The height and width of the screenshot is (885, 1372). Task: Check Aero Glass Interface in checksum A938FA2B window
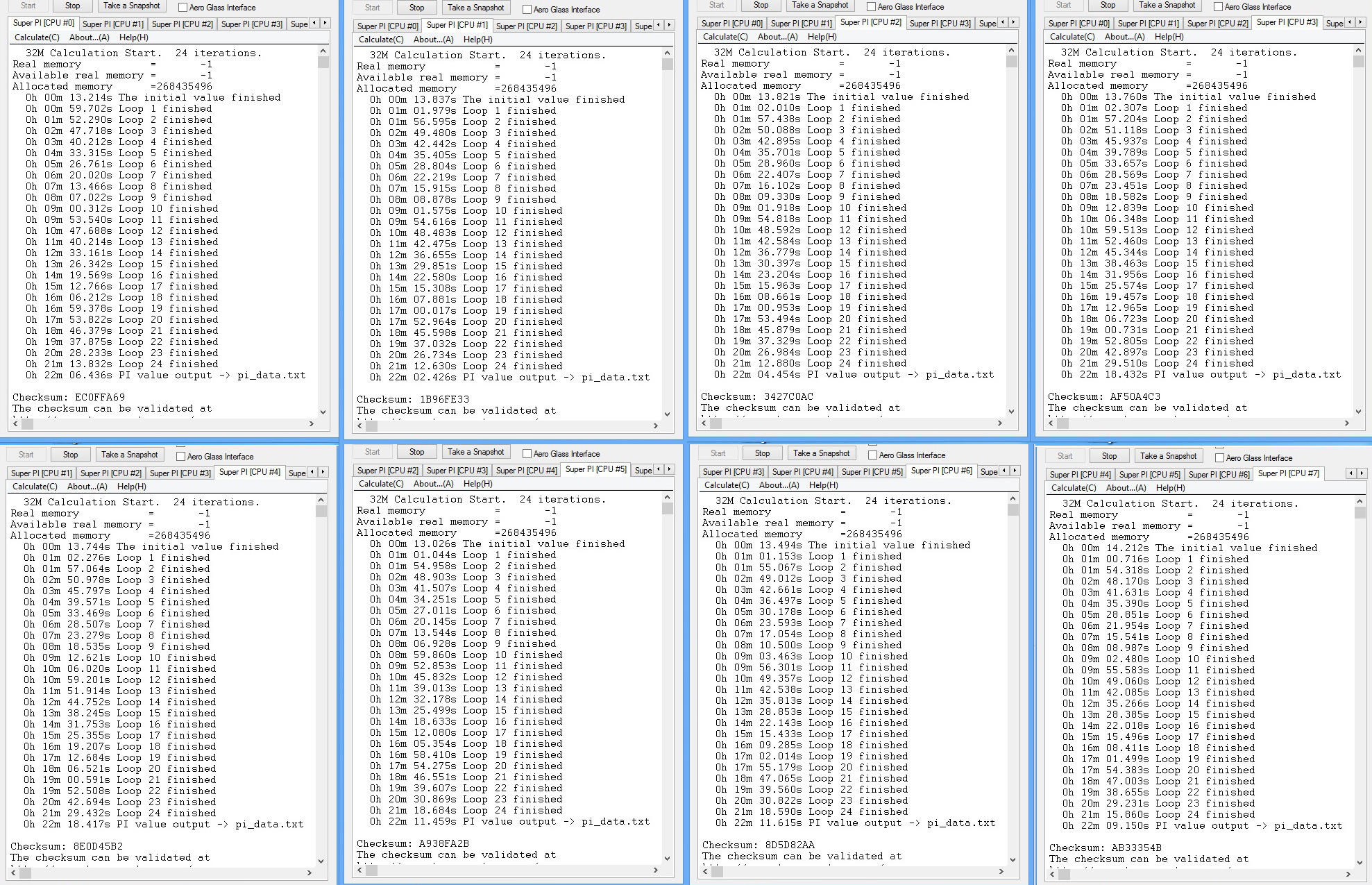527,454
